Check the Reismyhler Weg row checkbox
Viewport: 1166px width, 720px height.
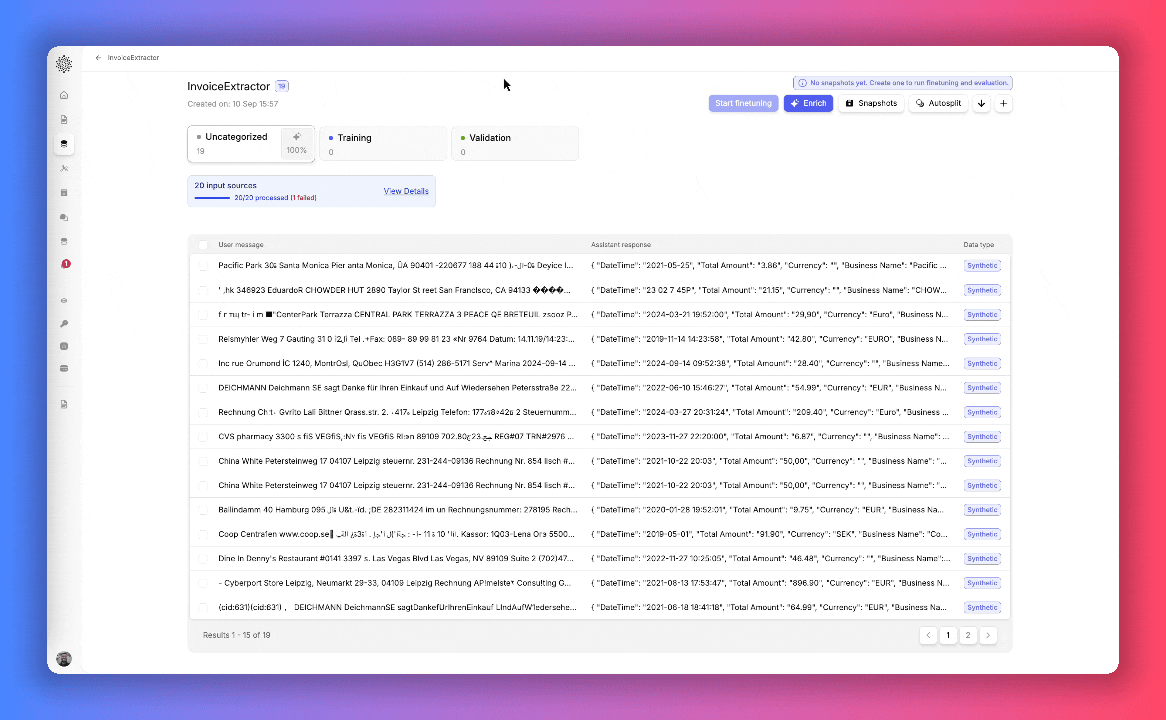pyautogui.click(x=203, y=339)
